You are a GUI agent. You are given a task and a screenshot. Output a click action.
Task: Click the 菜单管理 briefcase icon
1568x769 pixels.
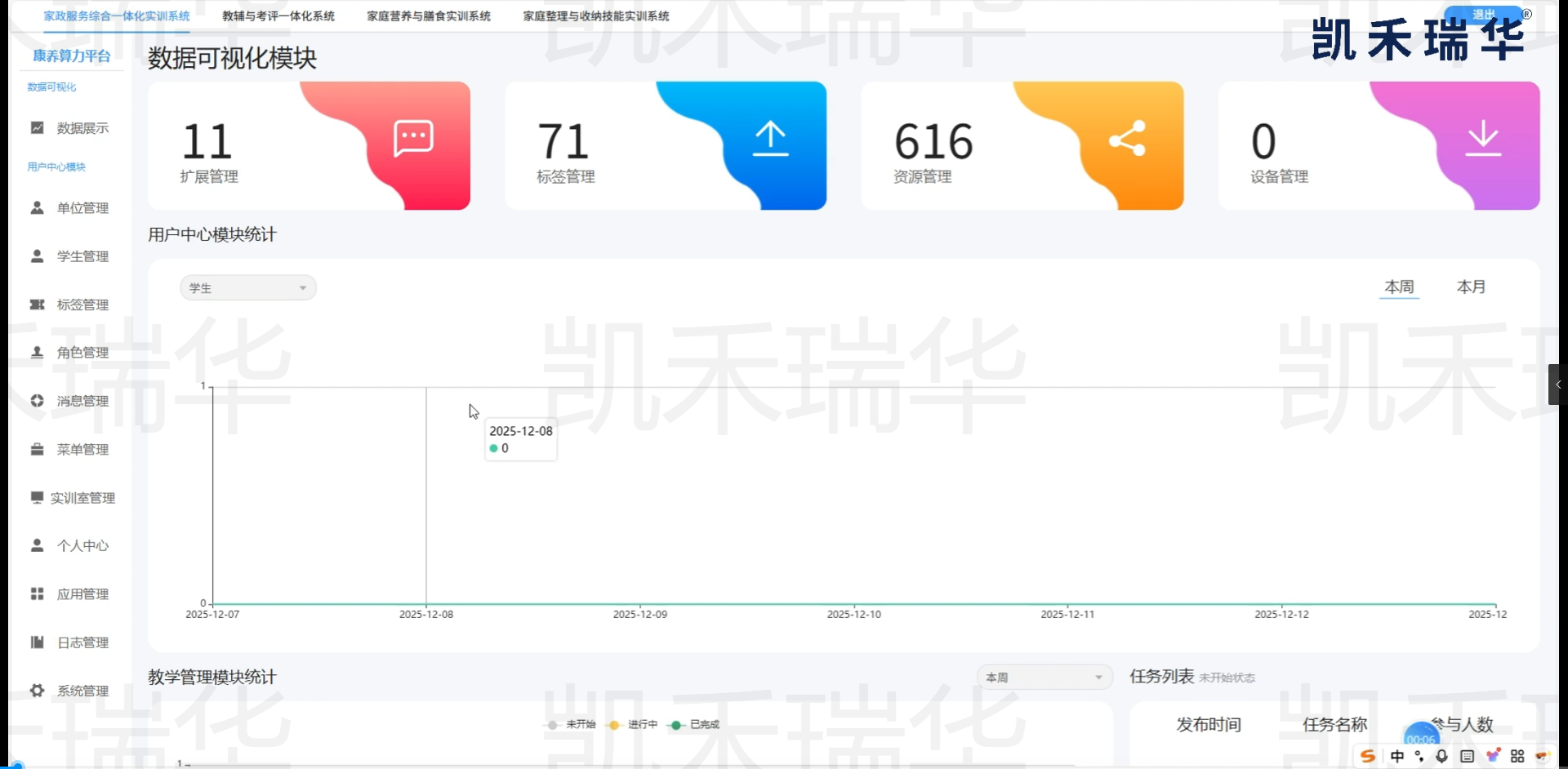pos(37,449)
